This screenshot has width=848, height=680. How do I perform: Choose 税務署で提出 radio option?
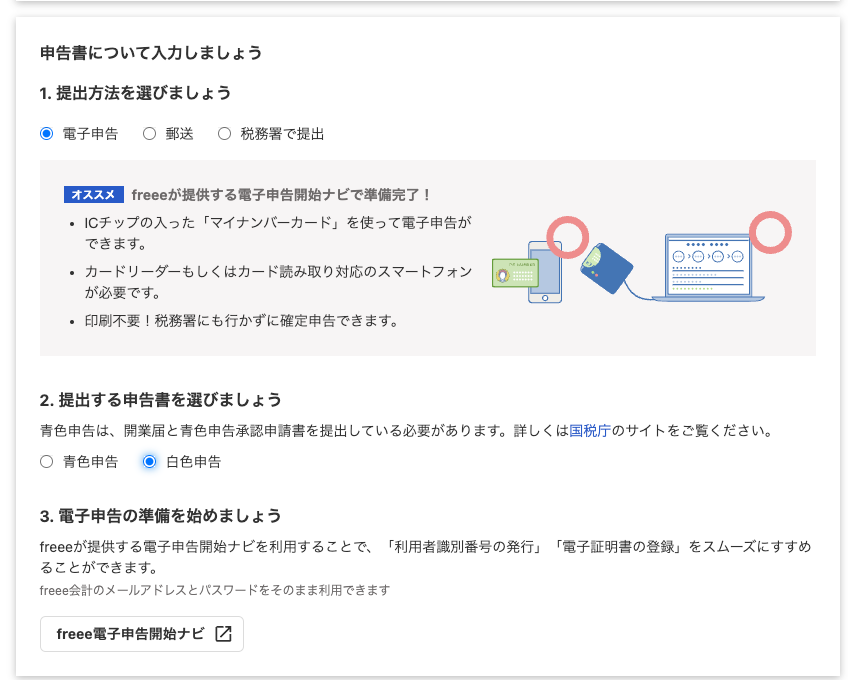(224, 134)
